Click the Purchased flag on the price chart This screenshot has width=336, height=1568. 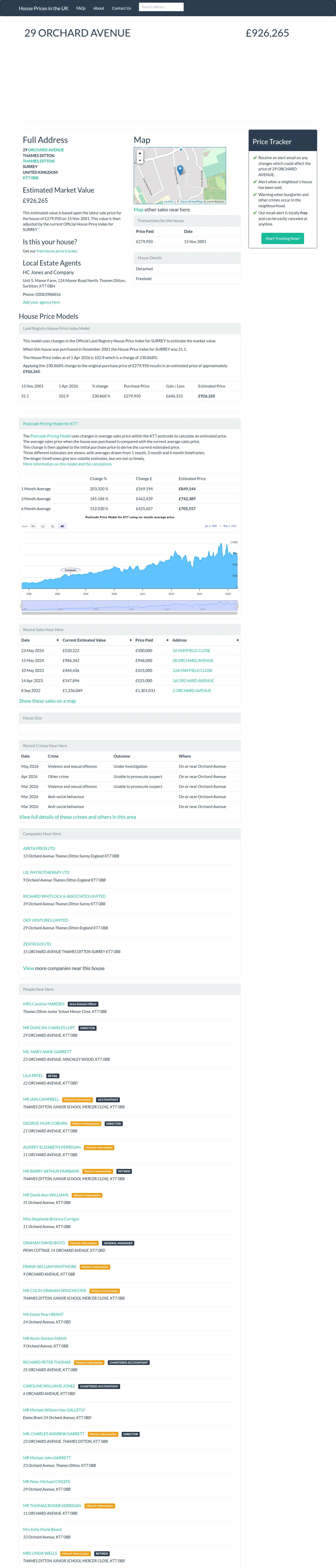tap(71, 570)
